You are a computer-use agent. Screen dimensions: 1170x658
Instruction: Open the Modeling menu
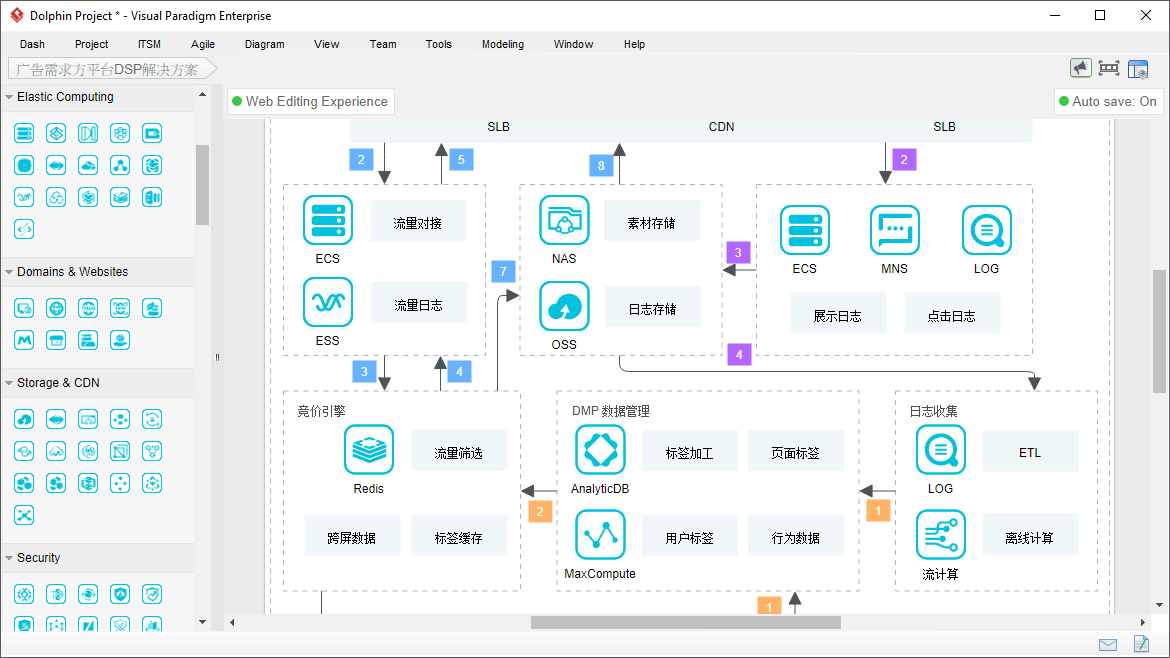coord(503,44)
